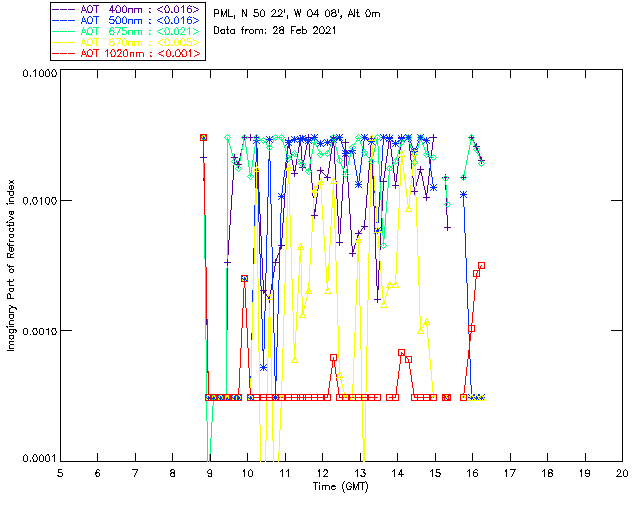Image resolution: width=640 pixels, height=512 pixels.
Task: Click the last red square marker after time 16
Action: [481, 266]
